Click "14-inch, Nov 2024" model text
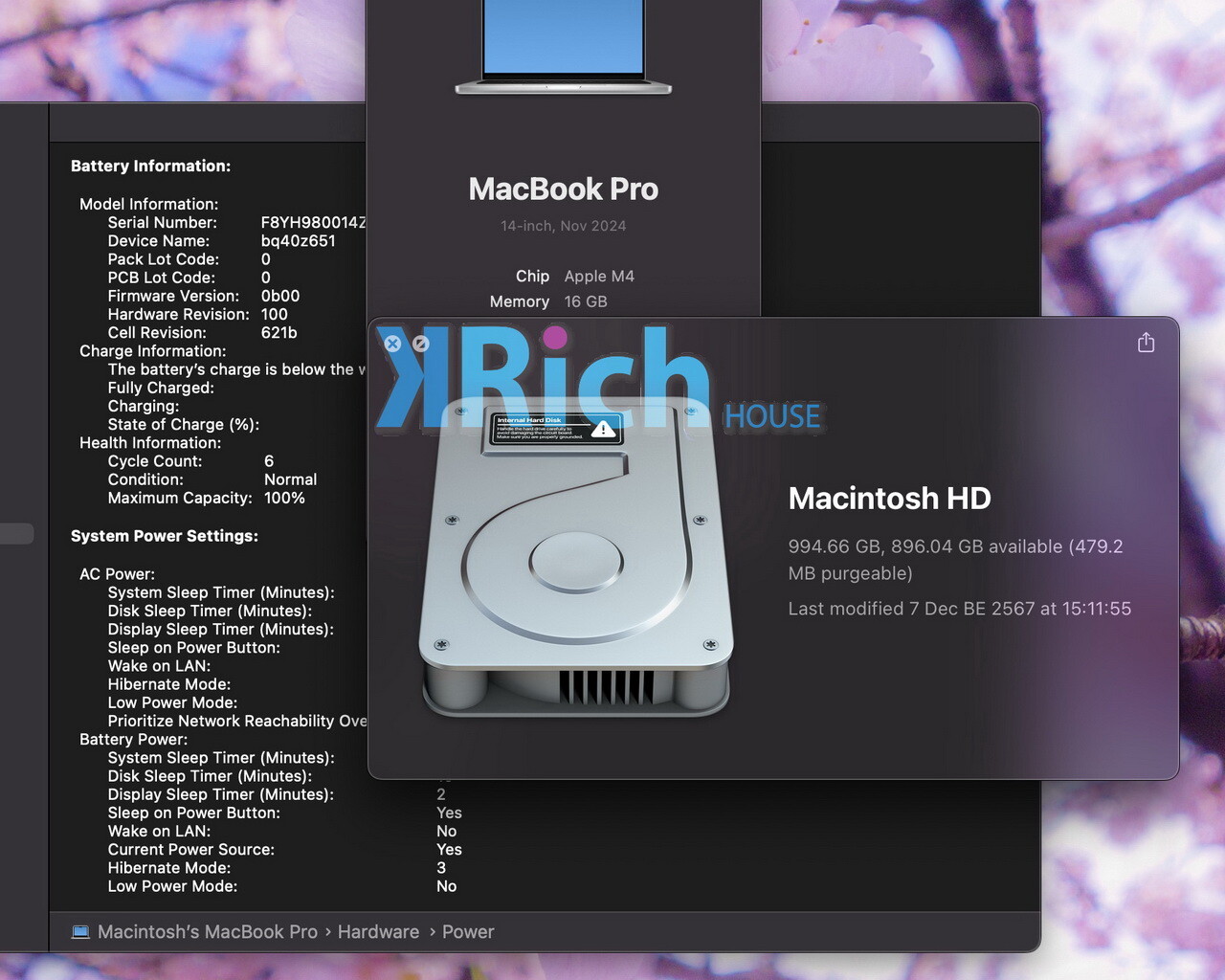The height and width of the screenshot is (980, 1225). click(x=564, y=226)
